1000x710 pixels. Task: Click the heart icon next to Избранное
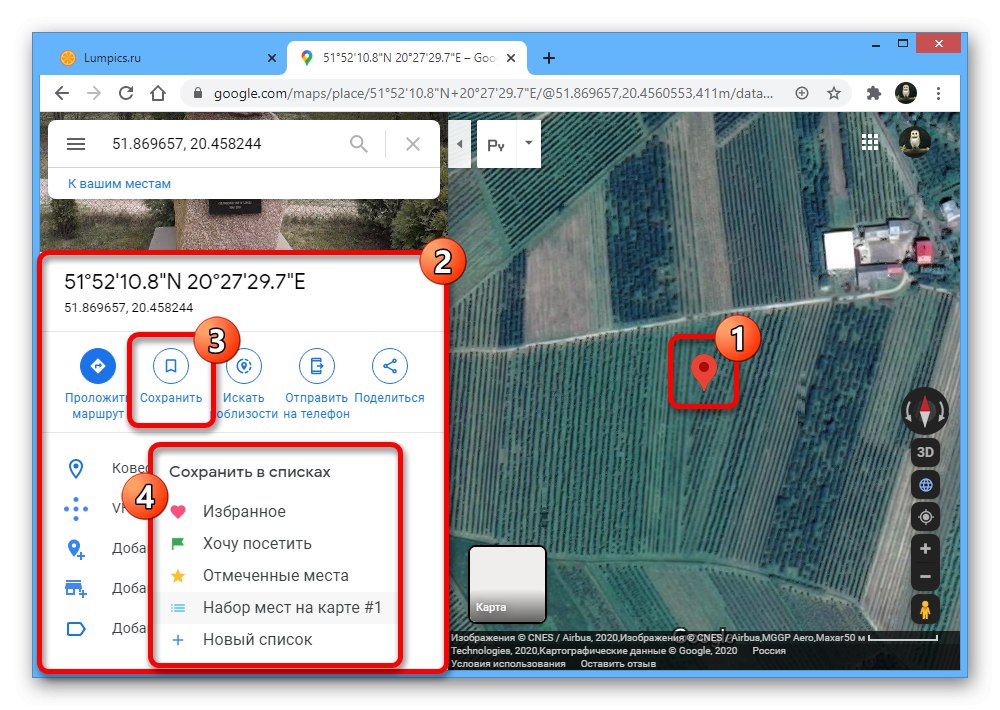[180, 511]
